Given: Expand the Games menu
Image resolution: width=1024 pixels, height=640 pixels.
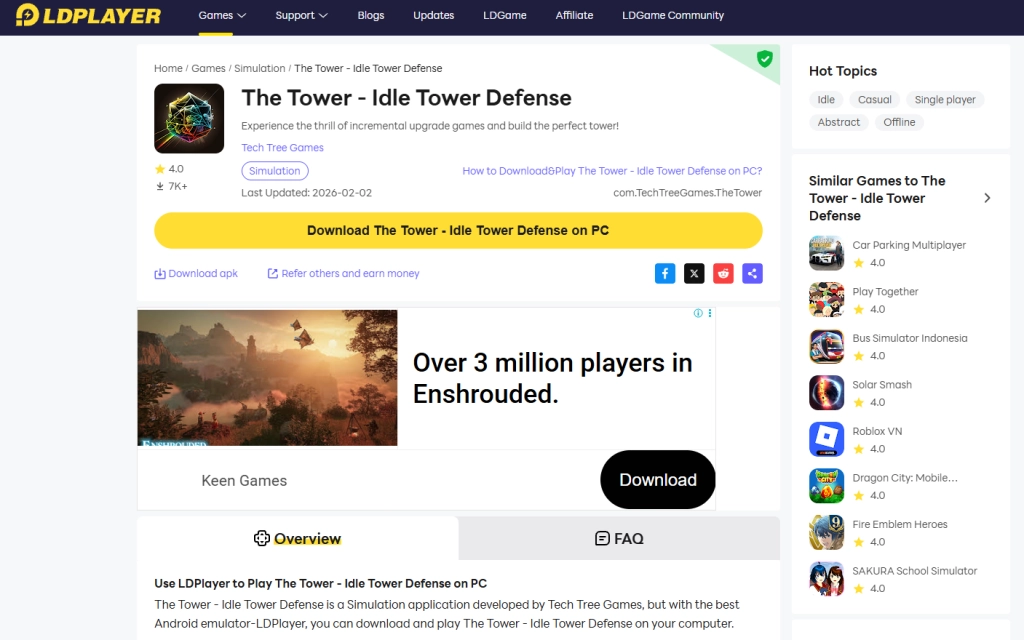Looking at the screenshot, I should pyautogui.click(x=220, y=16).
